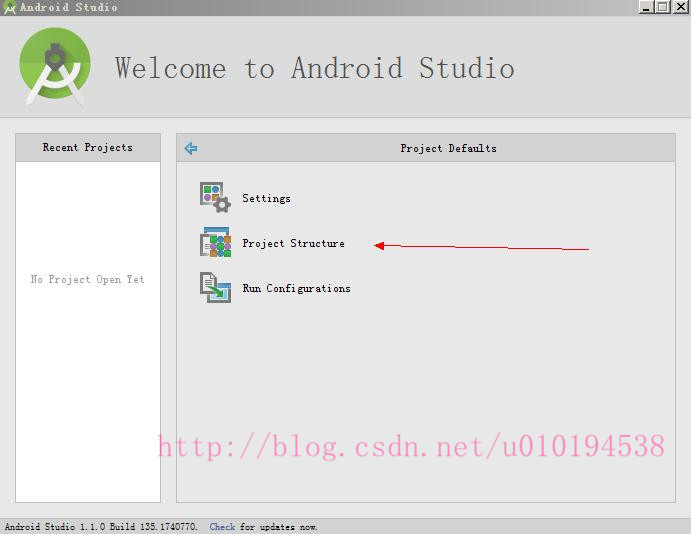The image size is (691, 534).
Task: Open the Run Configurations entry
Action: point(296,288)
